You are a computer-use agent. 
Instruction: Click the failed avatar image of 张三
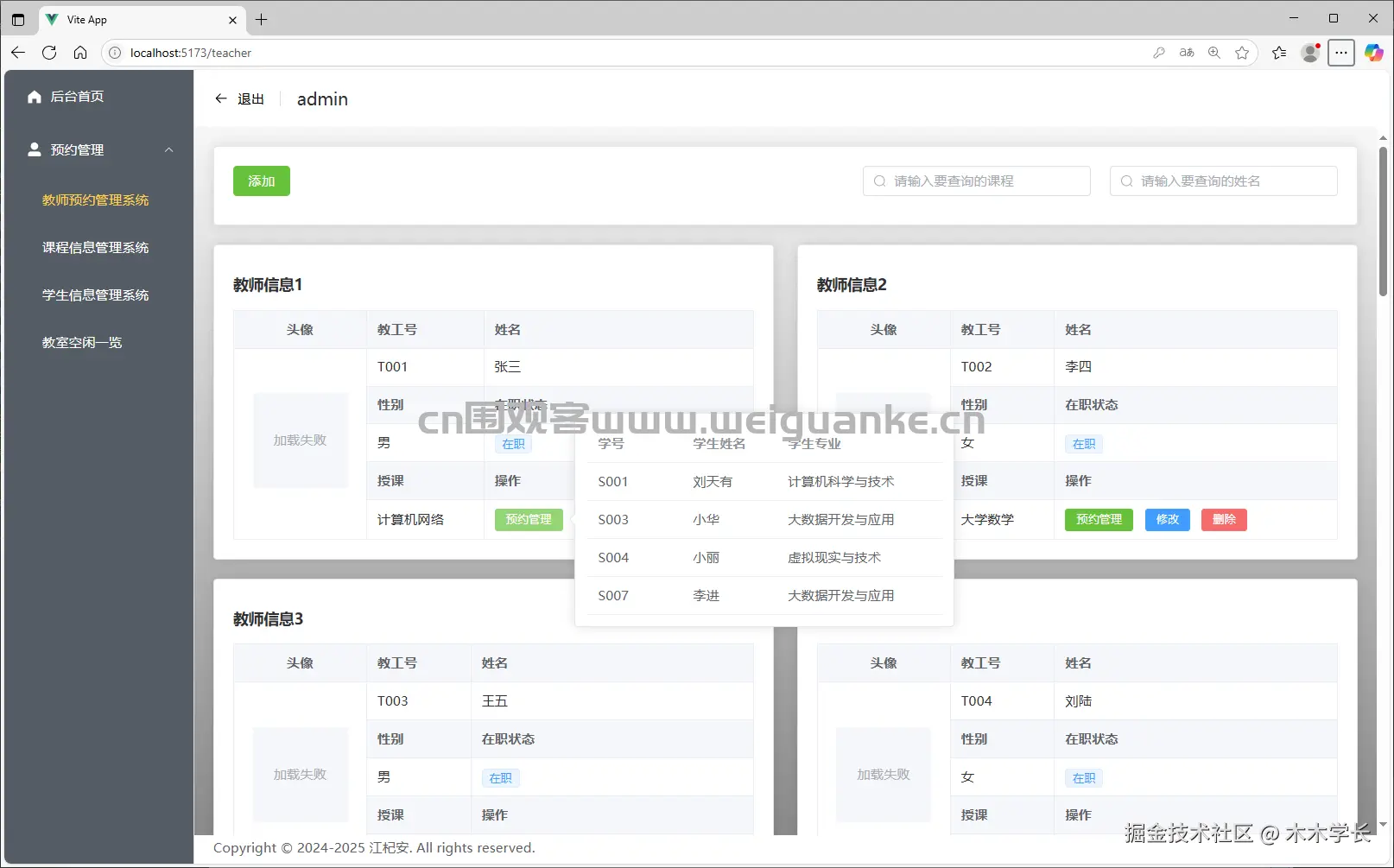[x=301, y=440]
